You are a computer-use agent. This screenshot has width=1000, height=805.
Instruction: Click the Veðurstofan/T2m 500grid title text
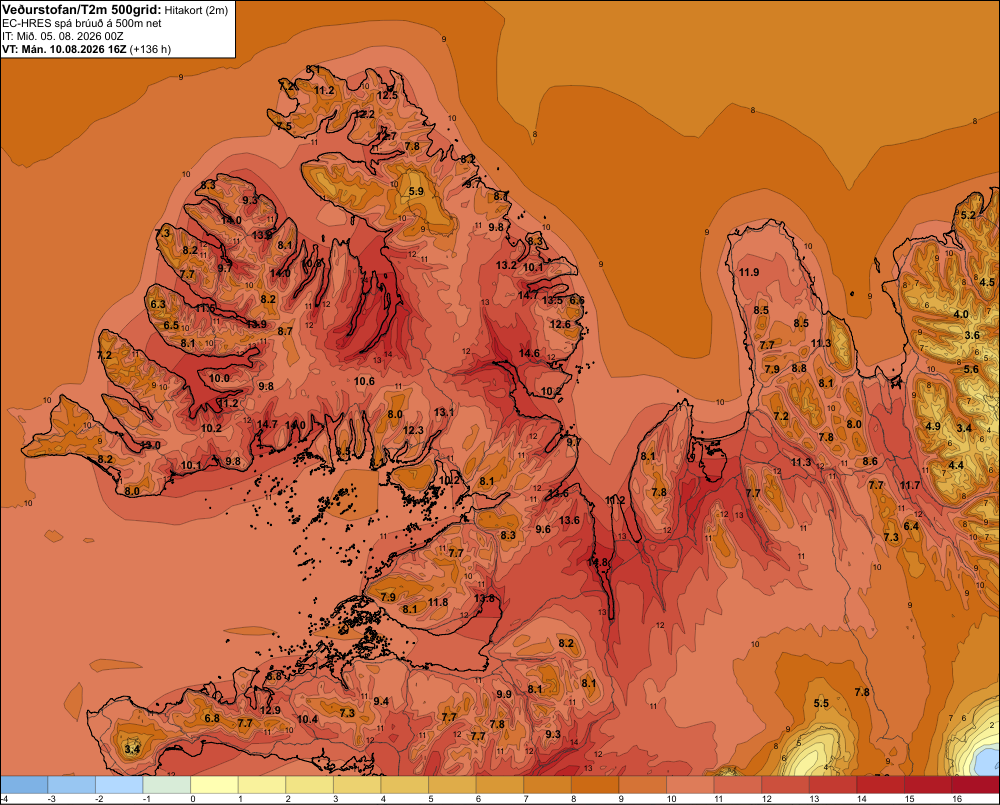pyautogui.click(x=82, y=10)
